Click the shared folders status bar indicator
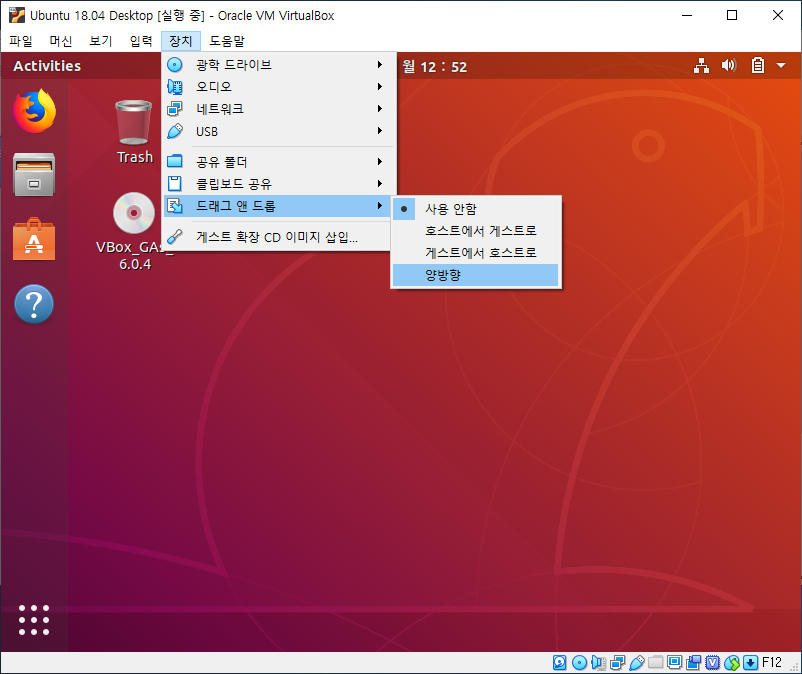This screenshot has width=802, height=674. click(x=655, y=663)
